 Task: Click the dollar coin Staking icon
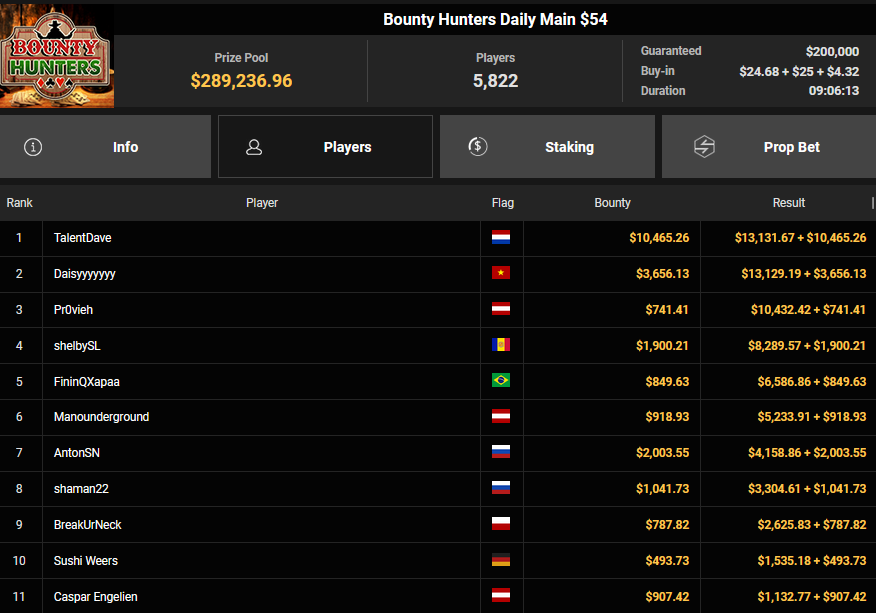tap(478, 147)
